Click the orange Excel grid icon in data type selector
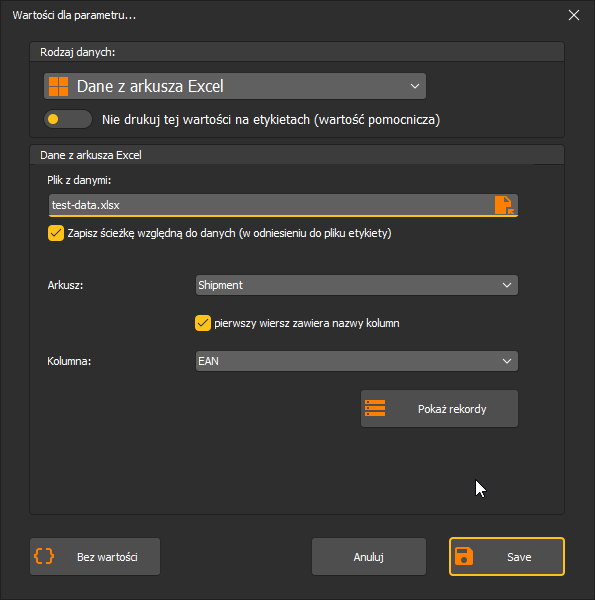The image size is (595, 600). (59, 86)
